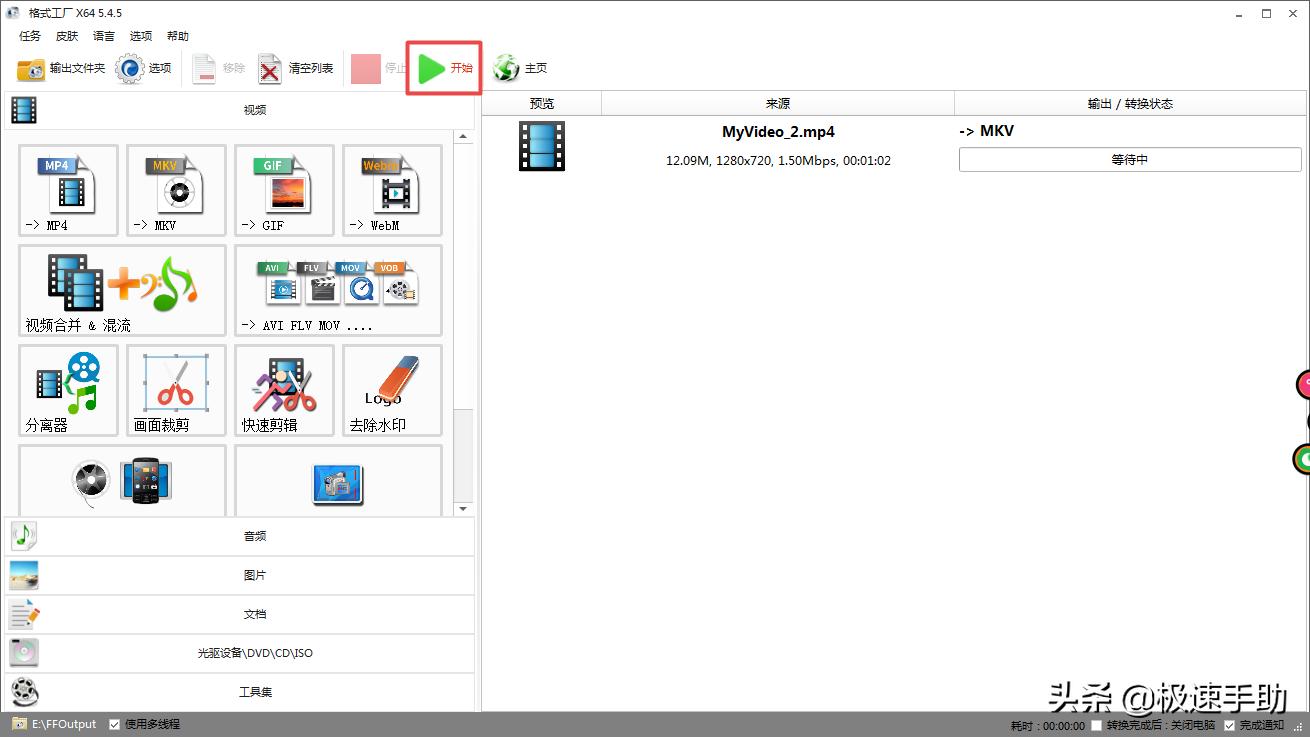Click the -> MKV output format text
1310x737 pixels.
point(987,131)
